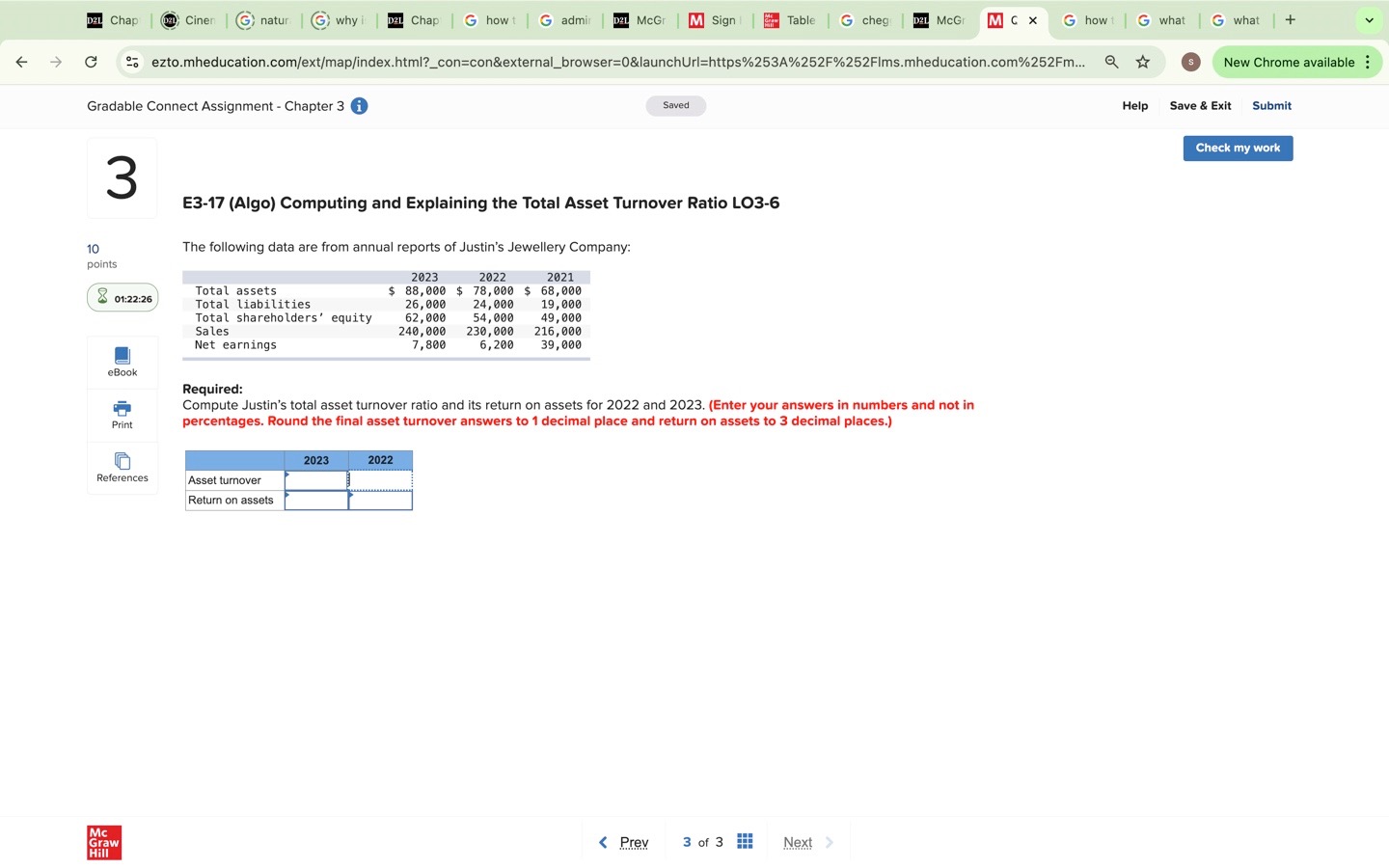Viewport: 1389px width, 868px height.
Task: Click the browser reload icon
Action: tap(90, 62)
